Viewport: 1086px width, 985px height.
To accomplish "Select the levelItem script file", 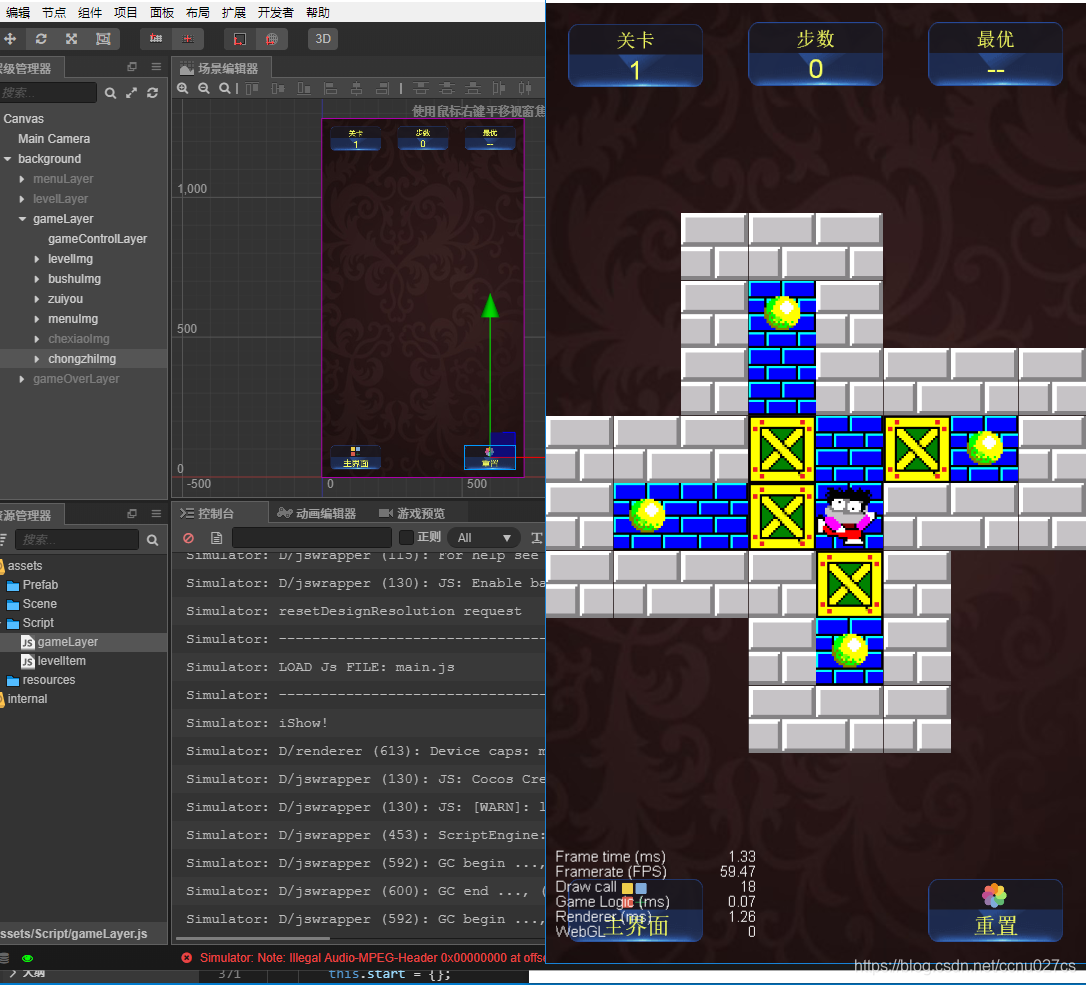I will [53, 661].
